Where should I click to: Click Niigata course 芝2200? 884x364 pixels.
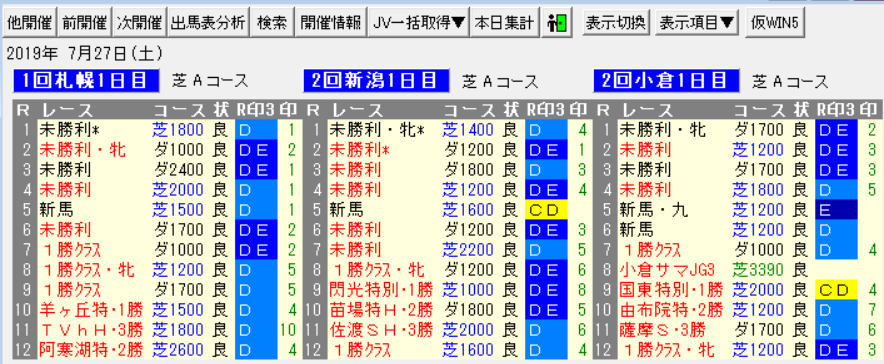tap(468, 250)
